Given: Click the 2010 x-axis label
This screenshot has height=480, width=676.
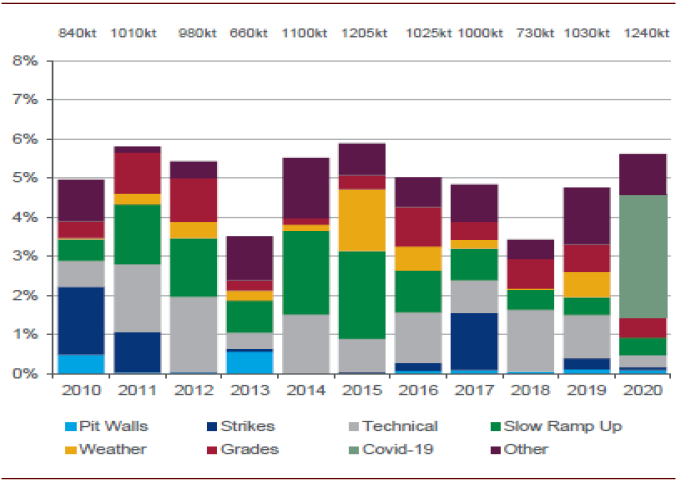Looking at the screenshot, I should (x=81, y=390).
